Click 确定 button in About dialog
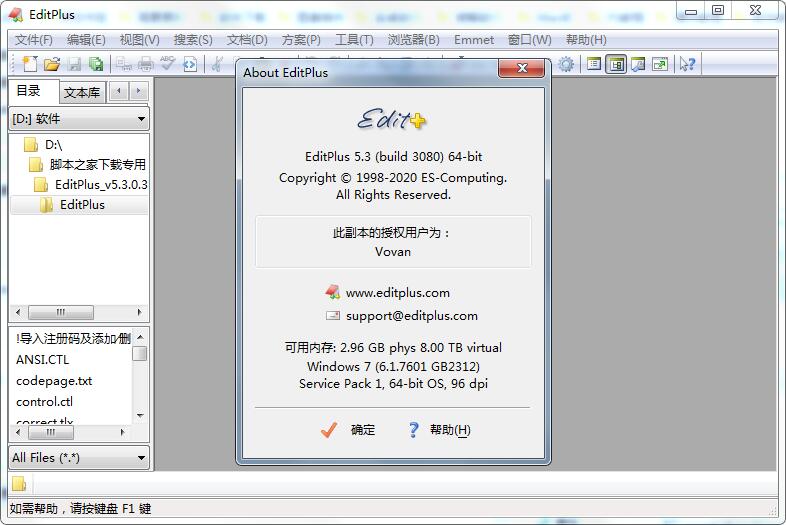 [348, 430]
